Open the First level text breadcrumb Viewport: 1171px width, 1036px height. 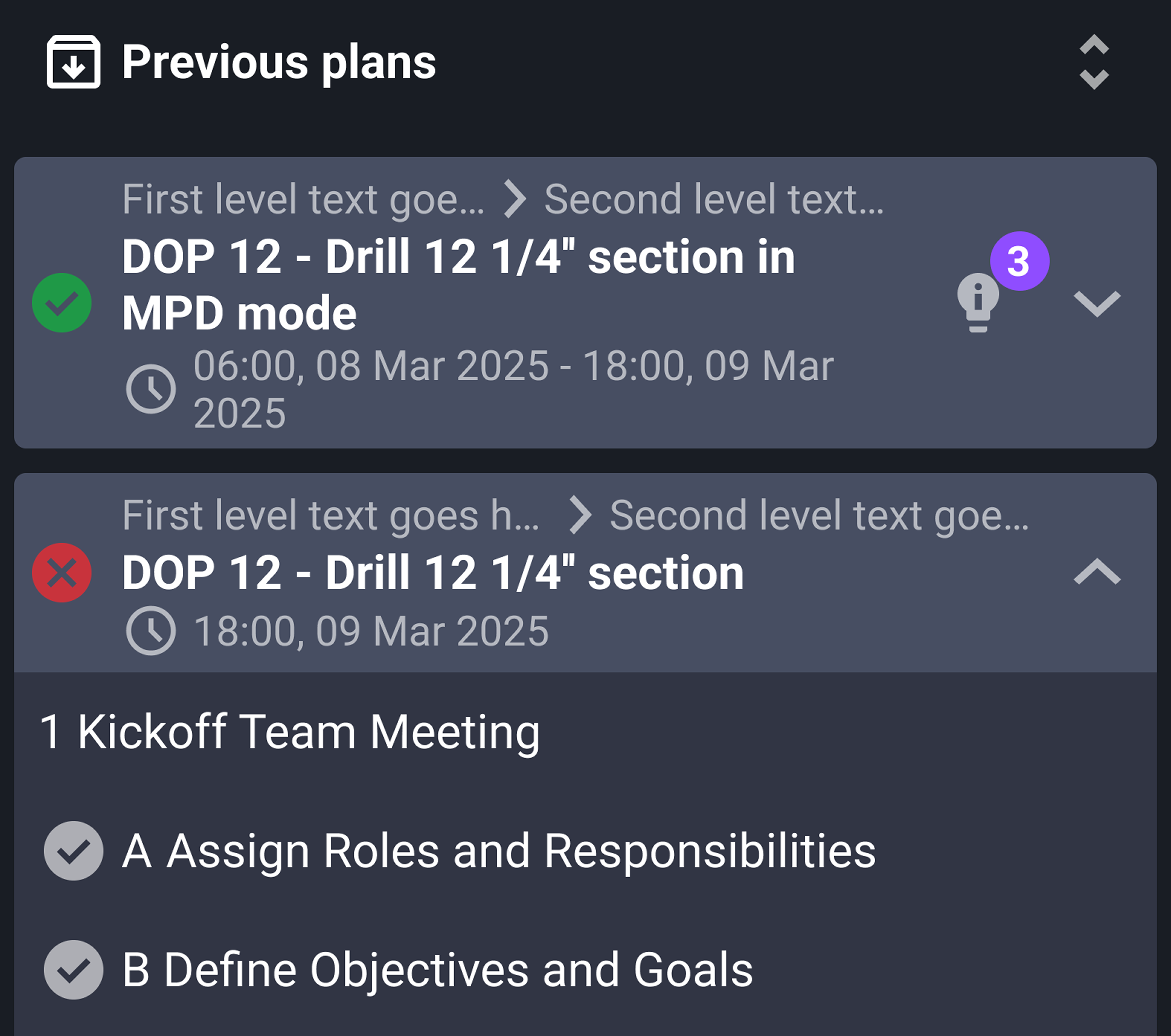pyautogui.click(x=304, y=199)
